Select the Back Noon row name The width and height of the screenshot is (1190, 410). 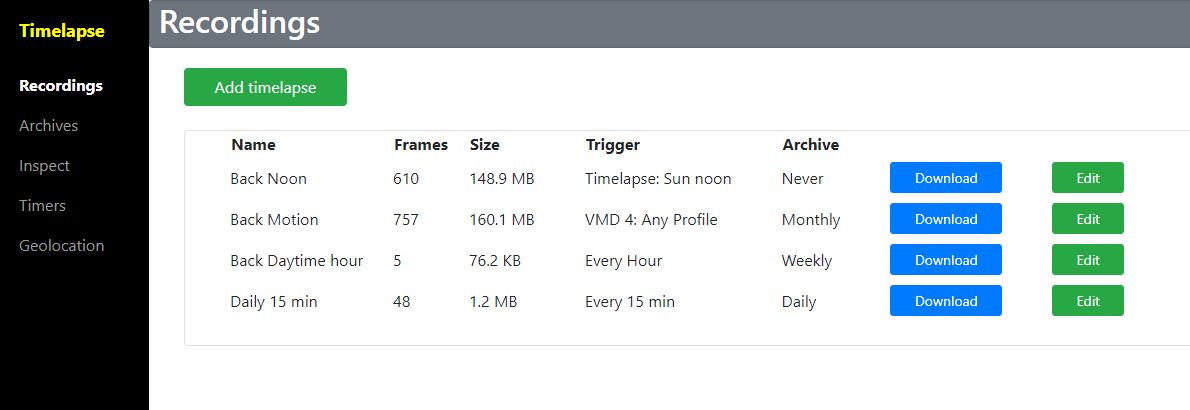[268, 179]
